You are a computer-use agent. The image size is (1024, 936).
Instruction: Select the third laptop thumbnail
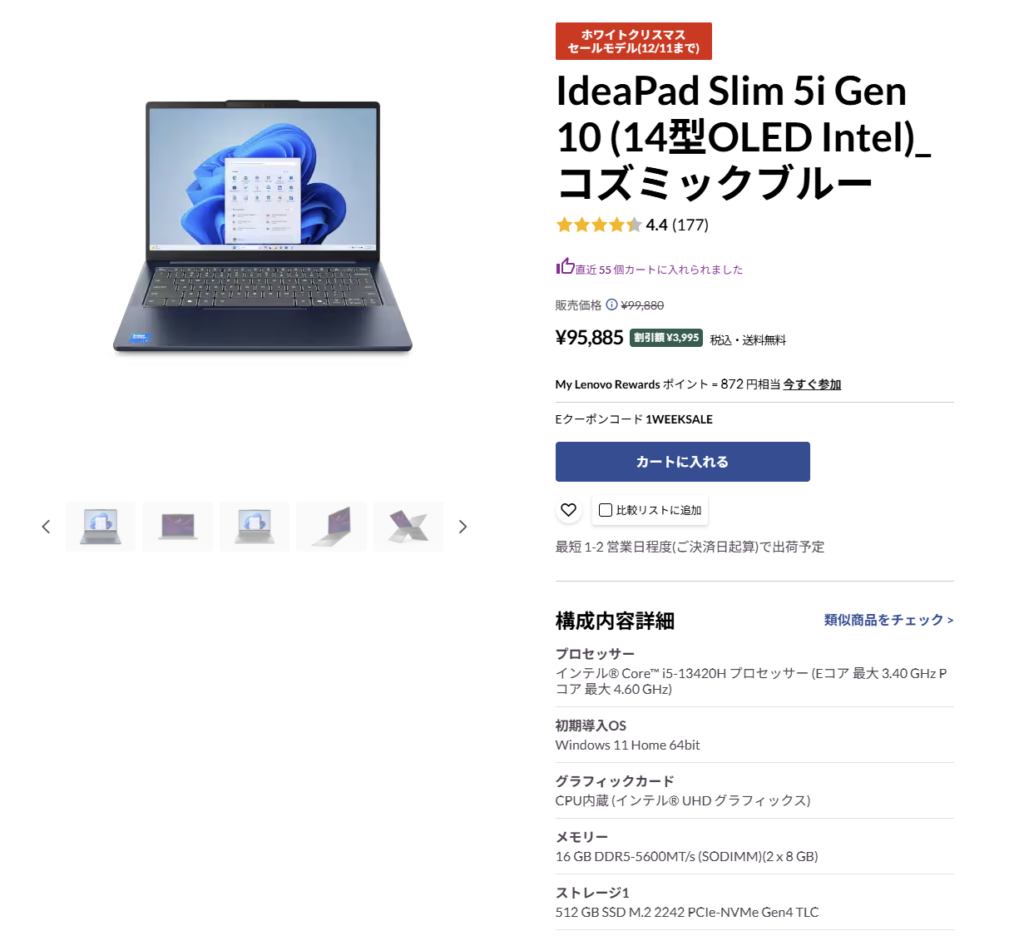pos(255,526)
